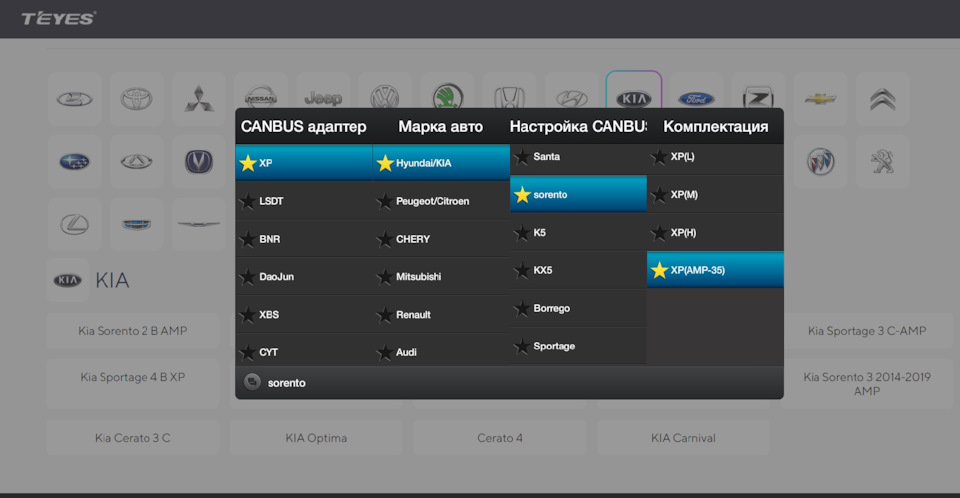Toggle the star next to XP(AMP-35)
This screenshot has height=498, width=960.
659,270
